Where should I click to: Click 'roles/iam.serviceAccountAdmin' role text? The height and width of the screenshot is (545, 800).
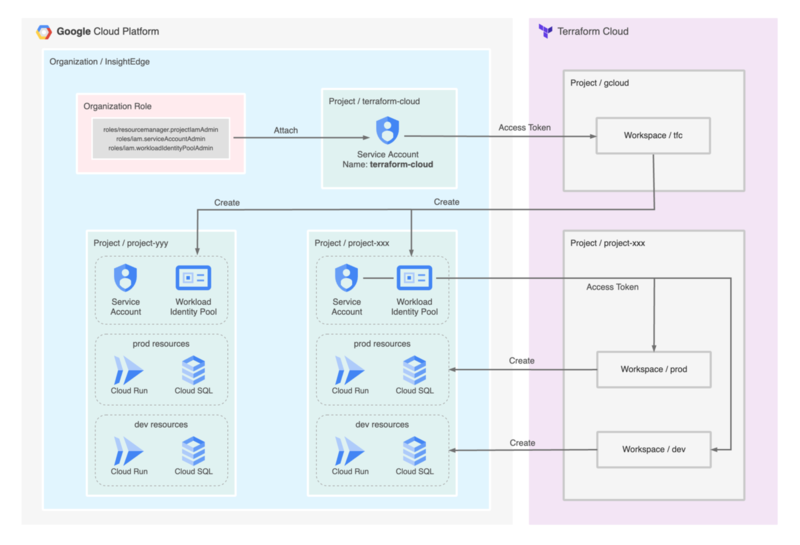(161, 139)
